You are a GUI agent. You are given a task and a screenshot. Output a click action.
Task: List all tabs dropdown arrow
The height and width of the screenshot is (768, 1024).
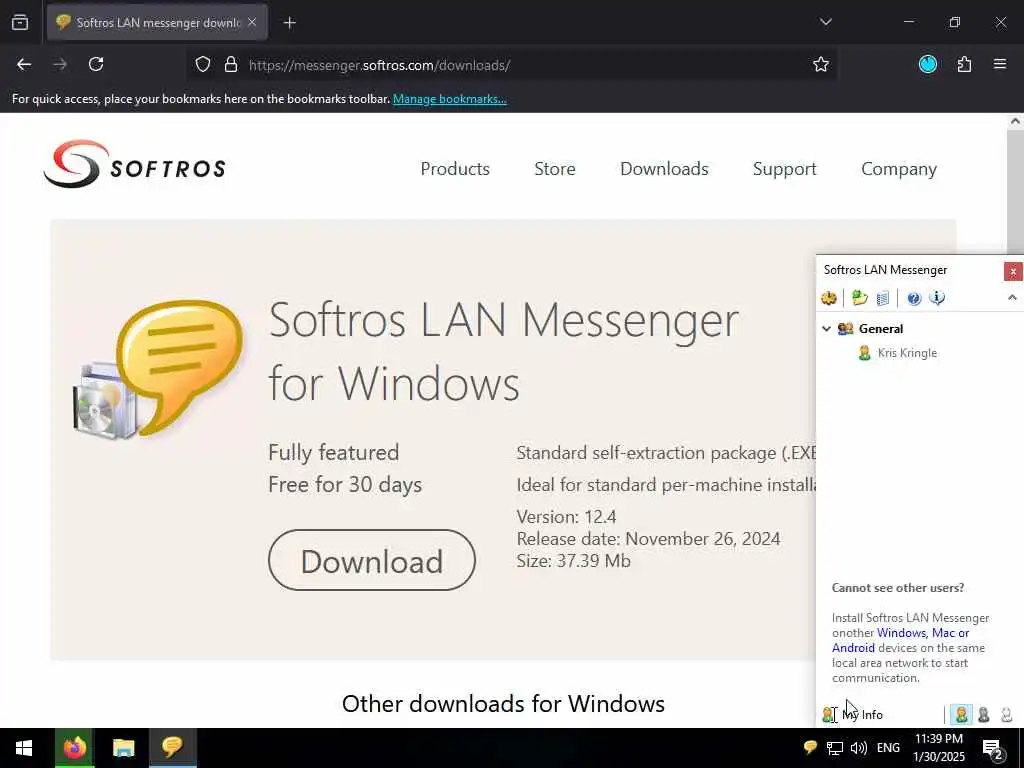[x=825, y=22]
